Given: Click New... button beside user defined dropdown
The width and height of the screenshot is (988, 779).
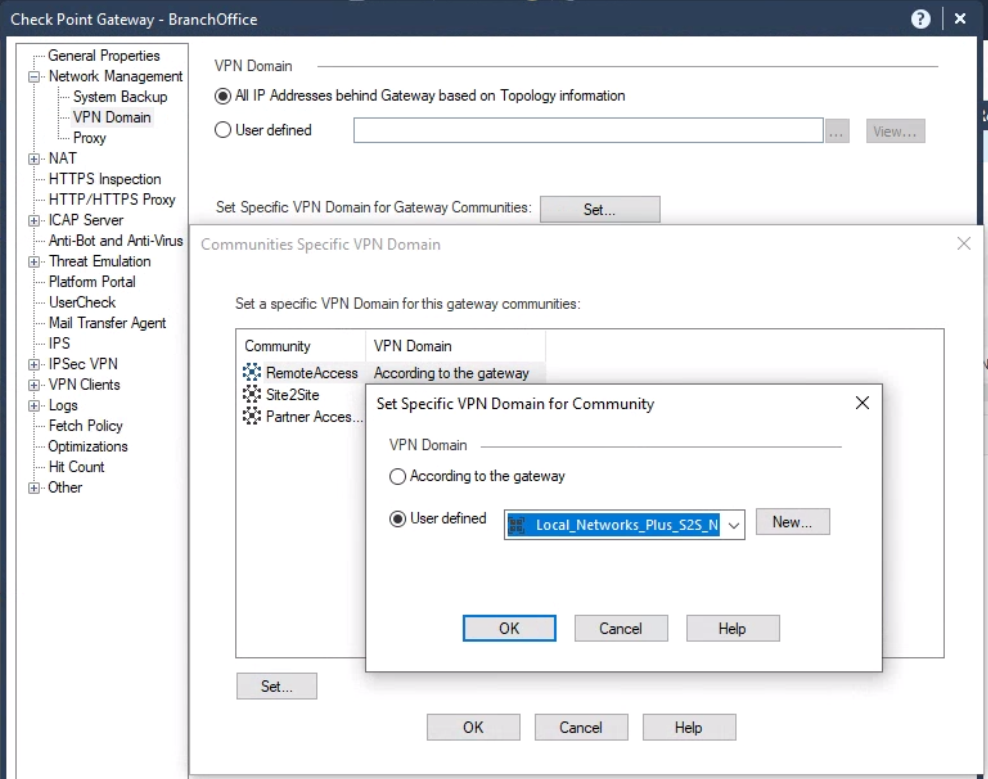Looking at the screenshot, I should click(792, 522).
